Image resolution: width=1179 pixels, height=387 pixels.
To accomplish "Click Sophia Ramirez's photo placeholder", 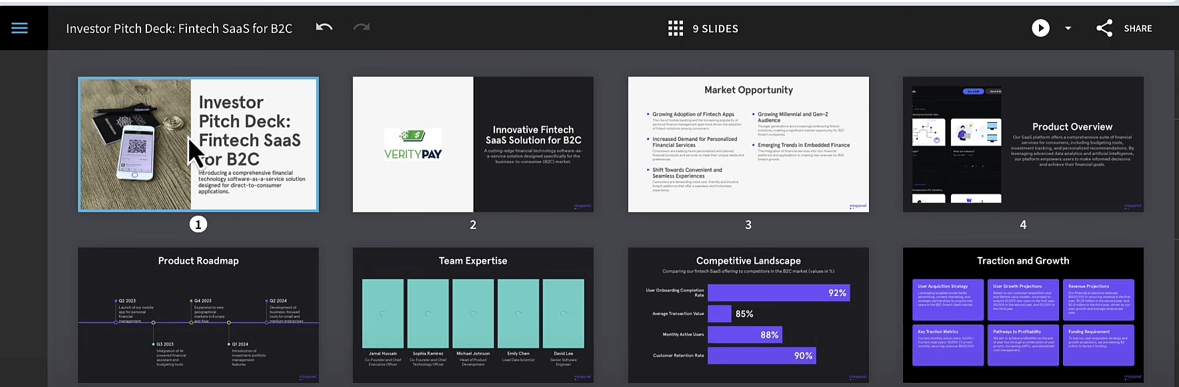I will point(428,313).
